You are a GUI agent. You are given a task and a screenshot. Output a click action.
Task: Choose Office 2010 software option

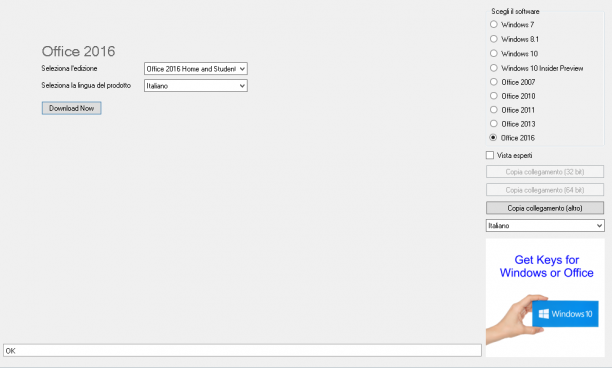pos(494,96)
